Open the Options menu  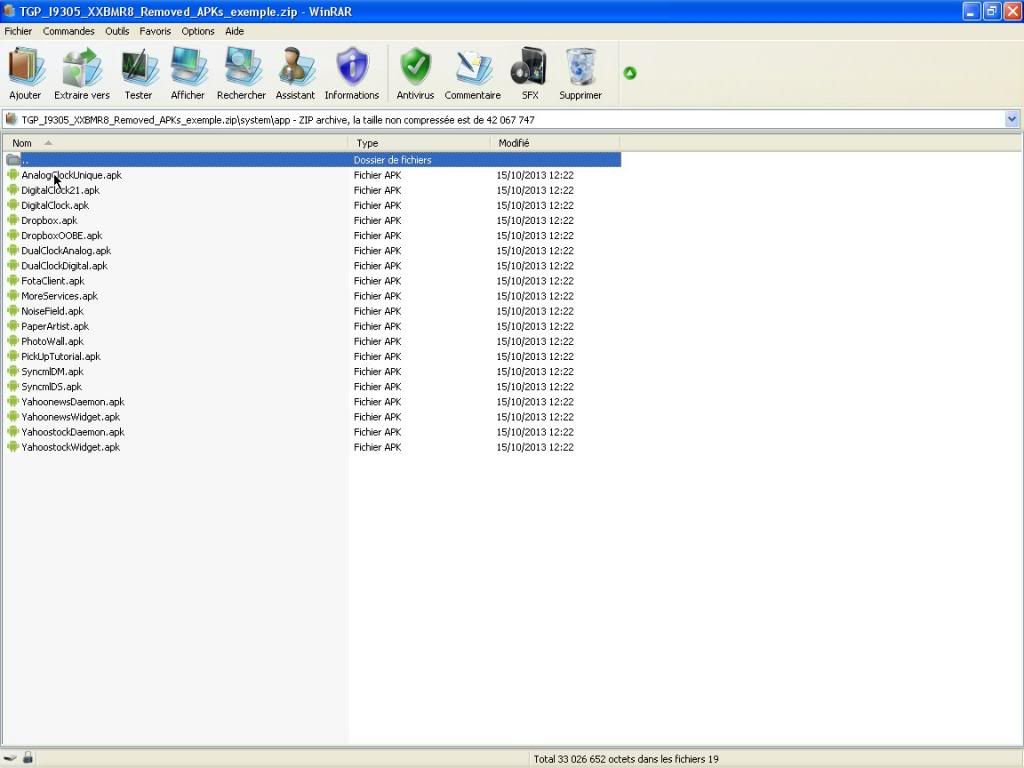point(198,31)
